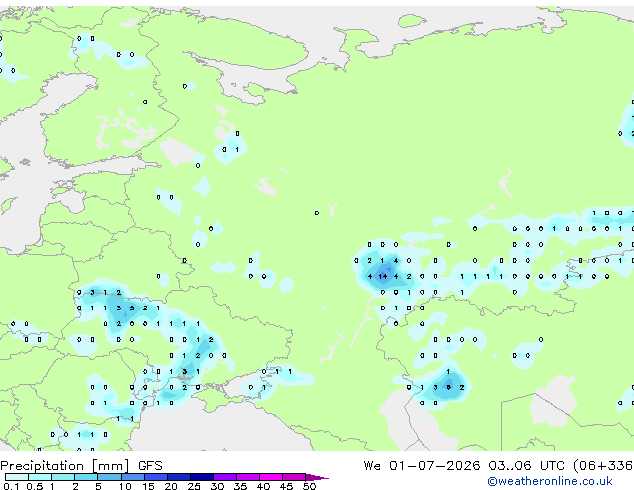Select the 35–40 mm legend swatch
634x490 pixels.
(x=247, y=477)
